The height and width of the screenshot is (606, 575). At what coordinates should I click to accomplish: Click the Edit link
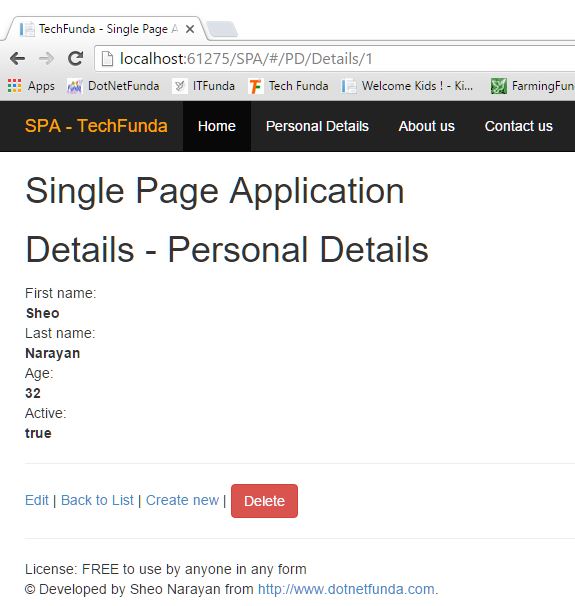tap(37, 500)
